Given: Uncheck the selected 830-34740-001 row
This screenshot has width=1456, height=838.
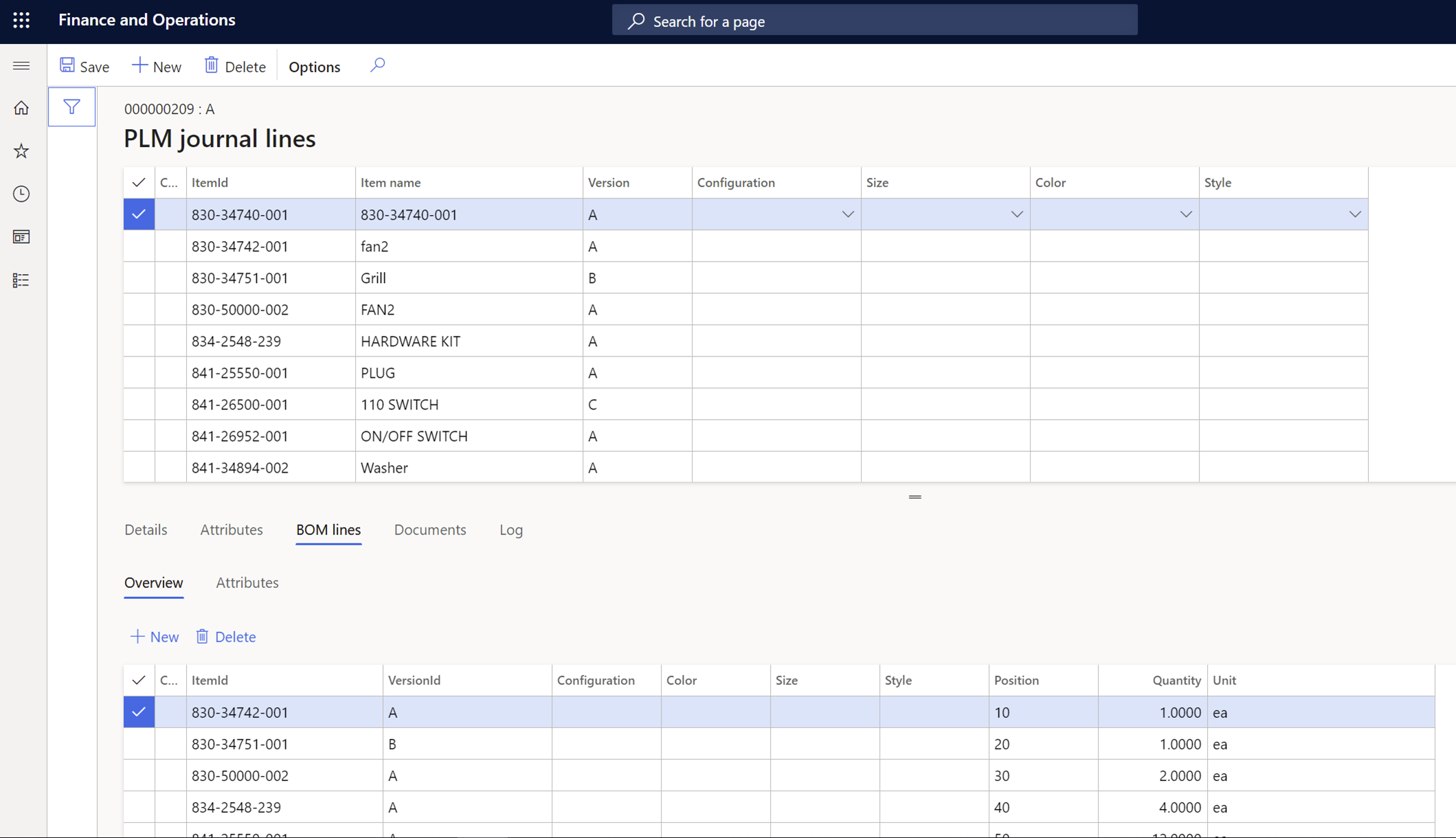Looking at the screenshot, I should [x=139, y=214].
